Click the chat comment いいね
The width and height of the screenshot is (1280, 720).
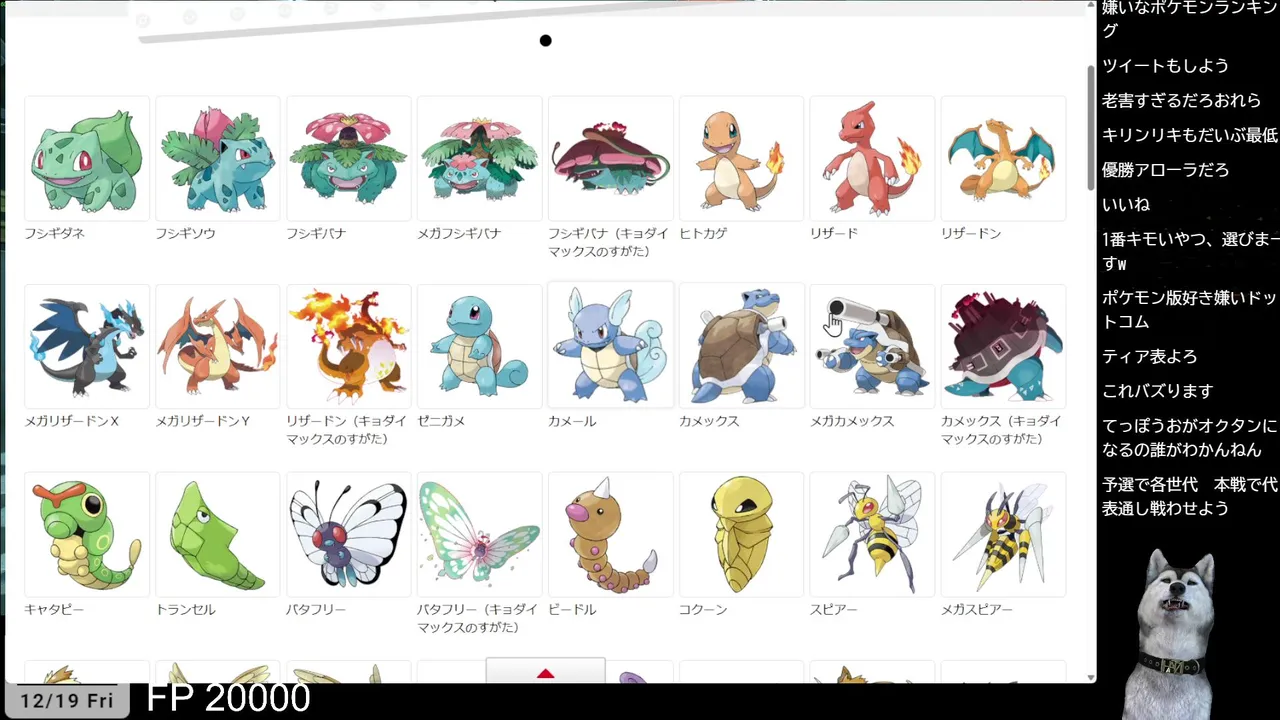point(1126,204)
